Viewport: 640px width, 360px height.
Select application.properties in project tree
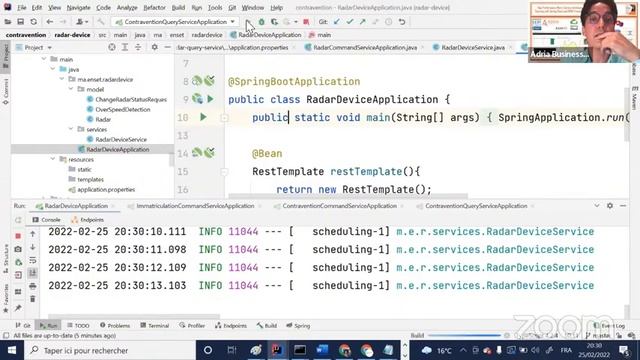(x=106, y=189)
